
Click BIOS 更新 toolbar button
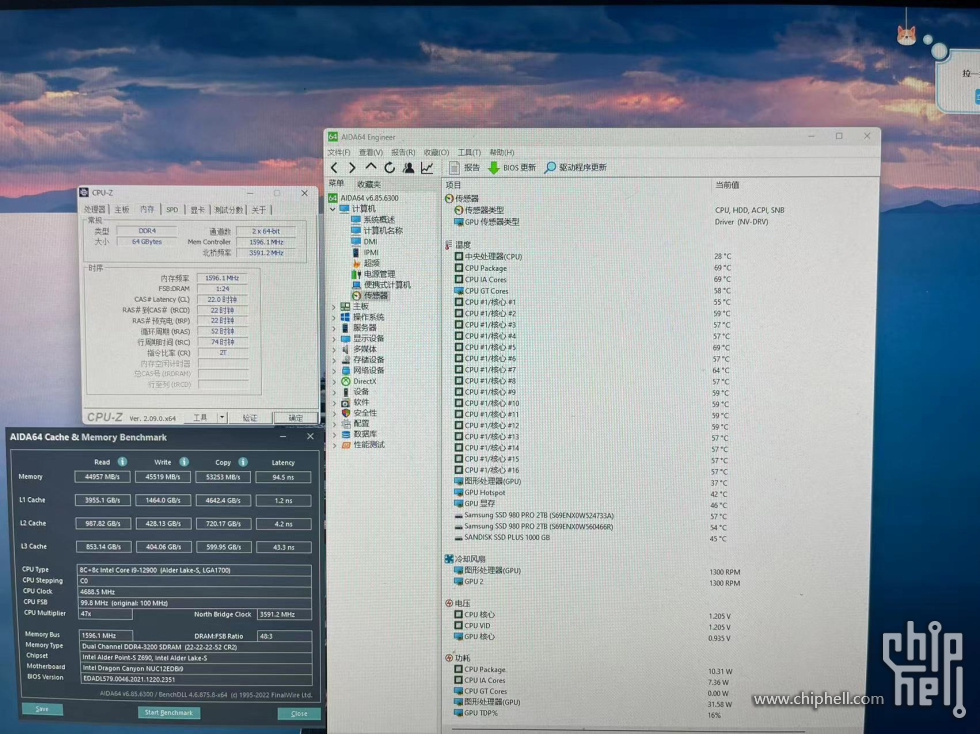512,168
